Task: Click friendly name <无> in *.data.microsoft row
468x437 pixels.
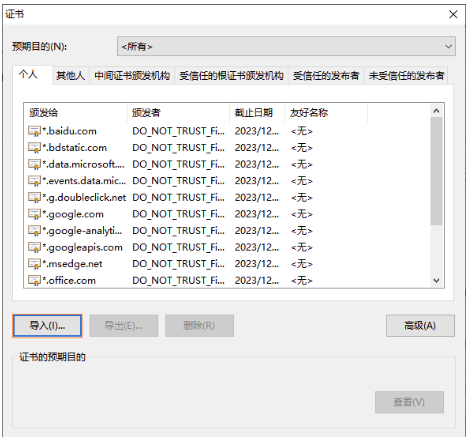Action: tap(302, 164)
